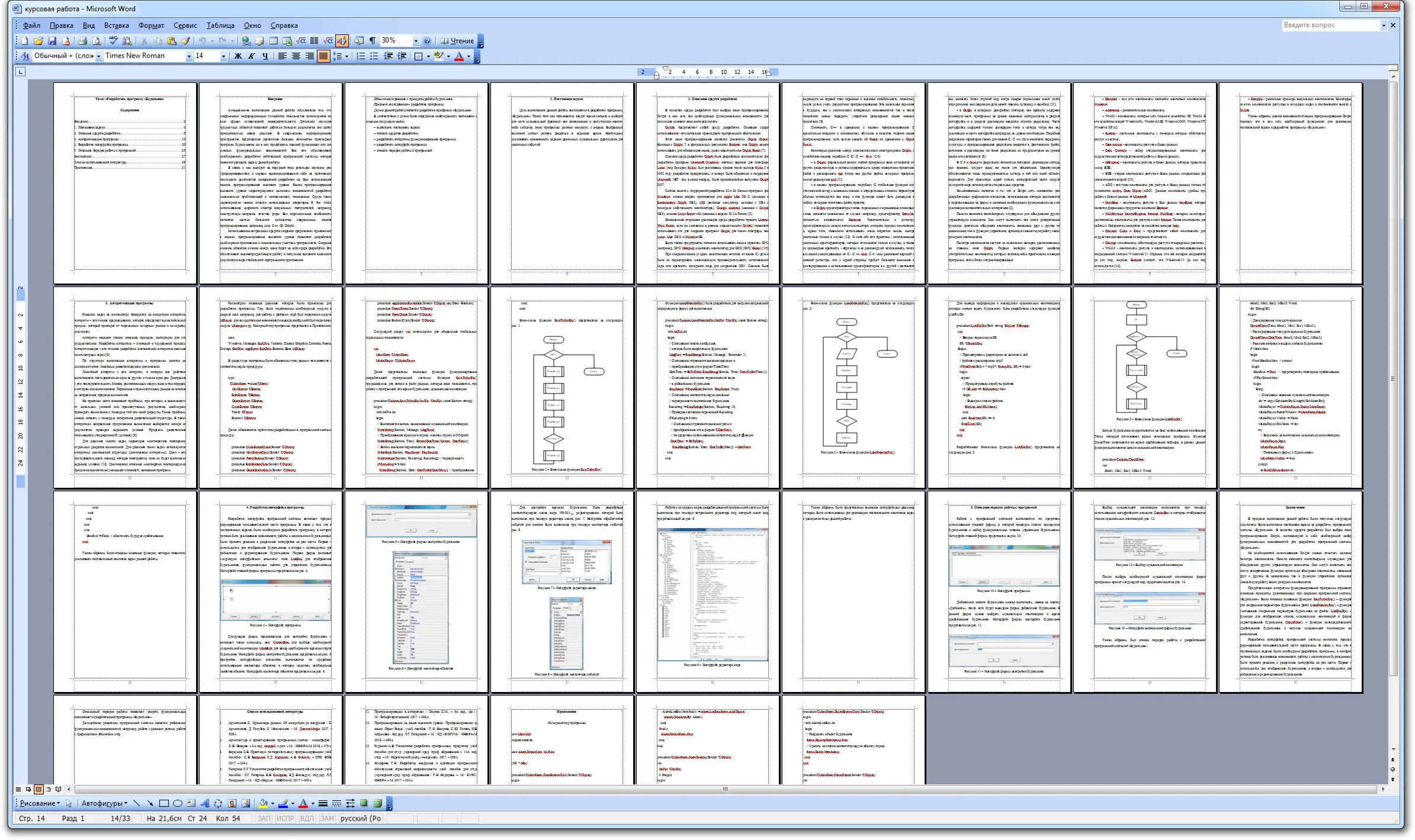Open Print Preview from the toolbar
The image size is (1415, 840).
(97, 41)
